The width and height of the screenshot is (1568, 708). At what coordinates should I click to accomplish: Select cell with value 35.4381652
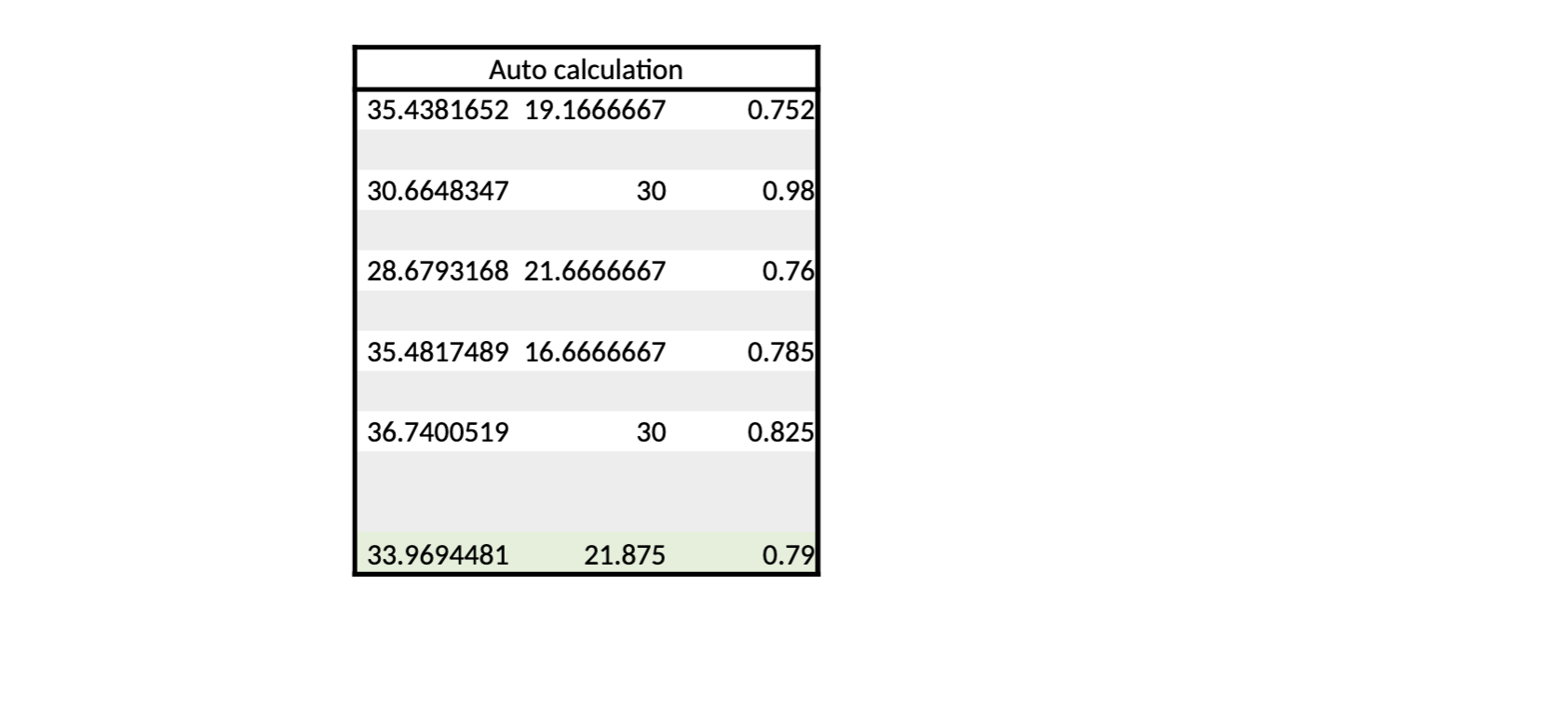437,110
